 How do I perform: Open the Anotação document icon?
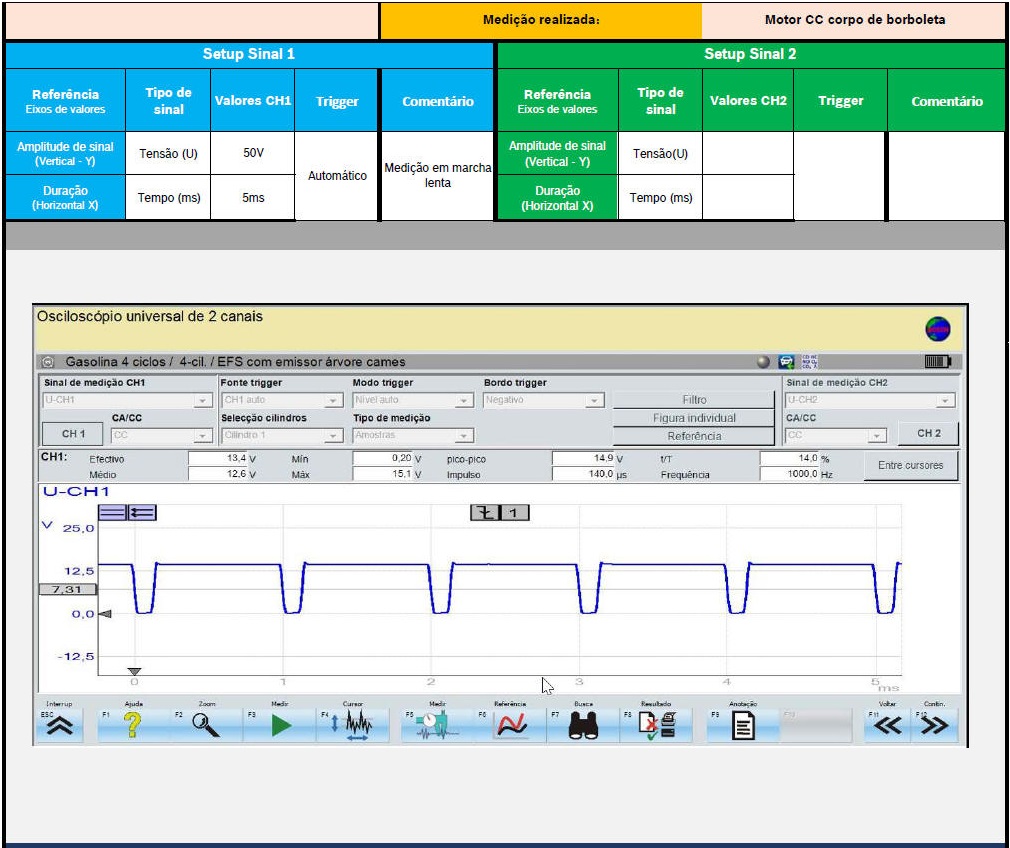[742, 727]
